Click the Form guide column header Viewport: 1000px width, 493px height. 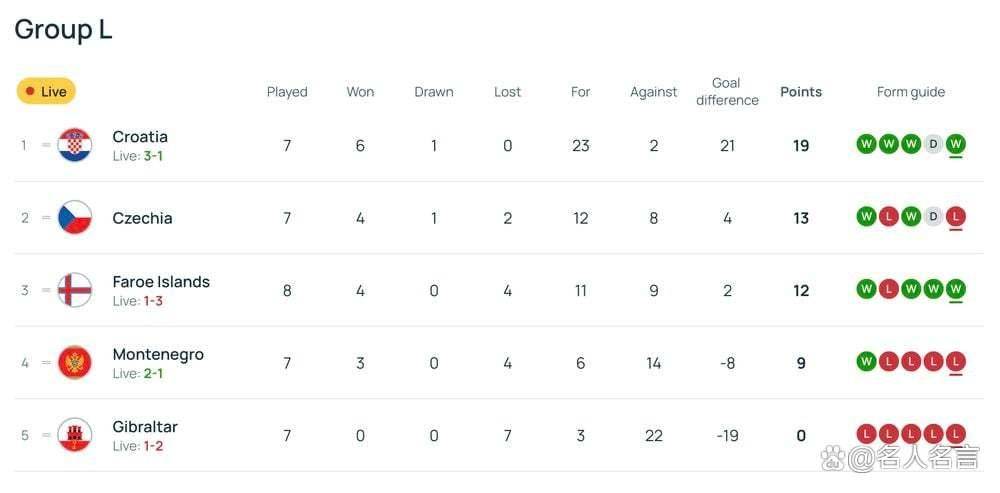[911, 92]
